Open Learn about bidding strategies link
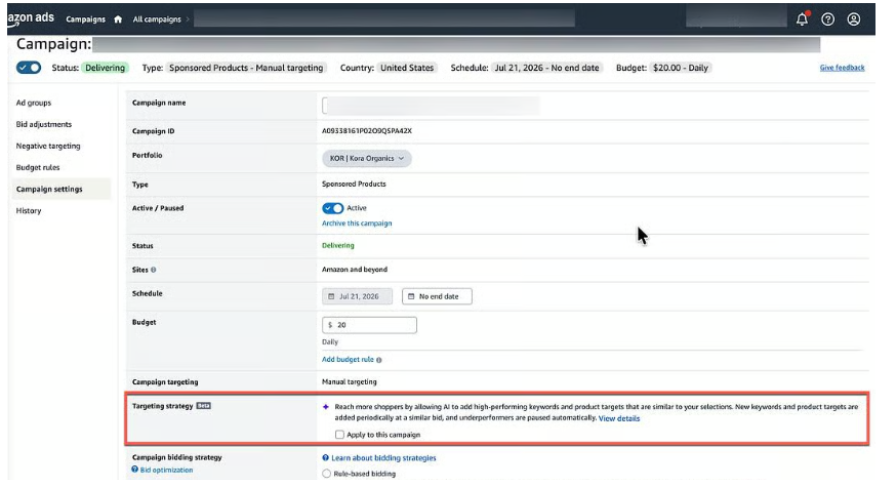This screenshot has width=896, height=480. pos(383,458)
